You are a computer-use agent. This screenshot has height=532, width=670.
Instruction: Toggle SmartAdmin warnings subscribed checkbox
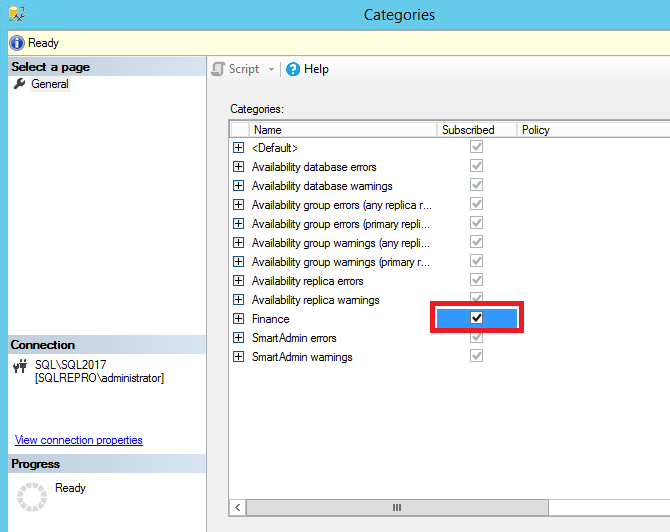coord(477,356)
